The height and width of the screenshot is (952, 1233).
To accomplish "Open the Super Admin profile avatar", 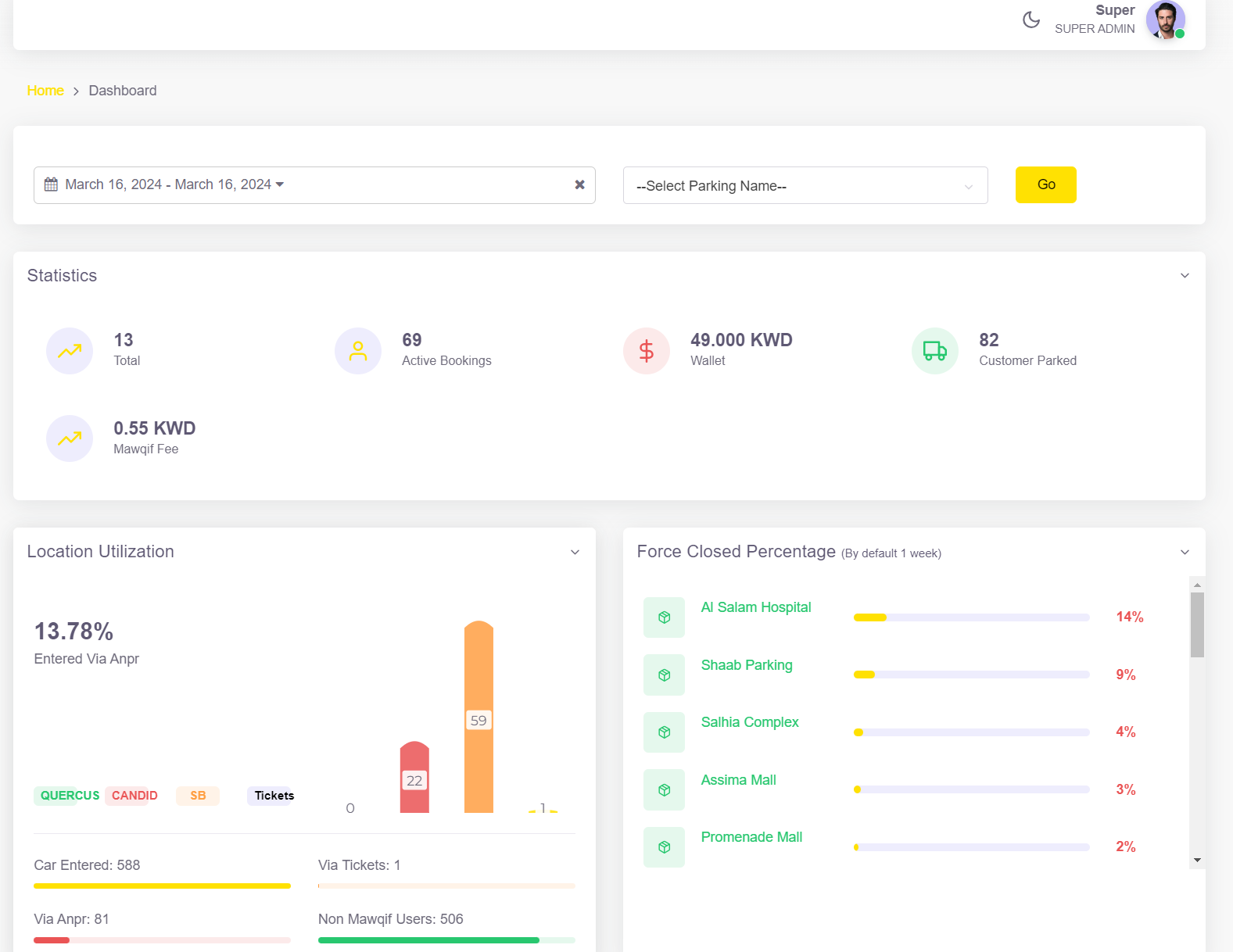I will [1165, 20].
